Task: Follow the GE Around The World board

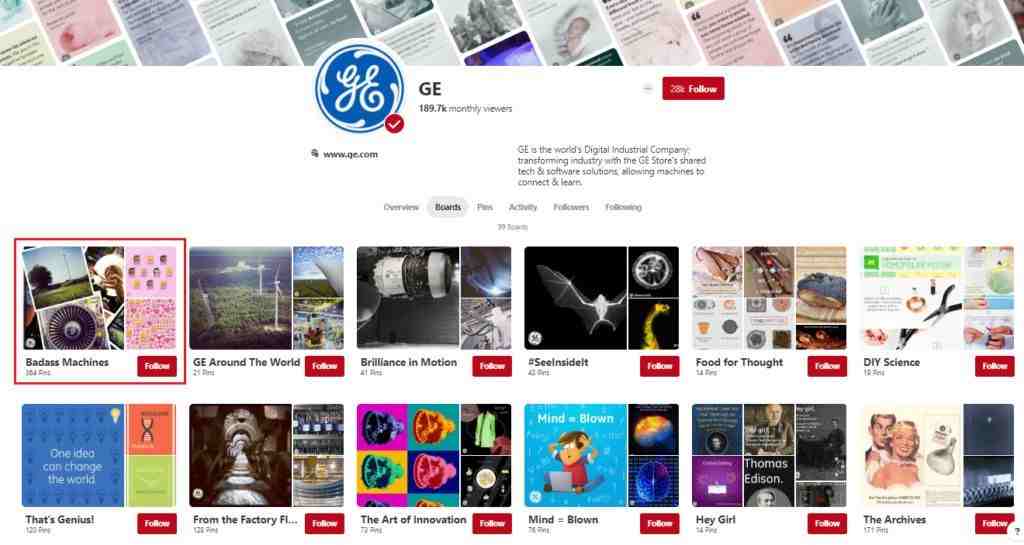Action: 325,366
